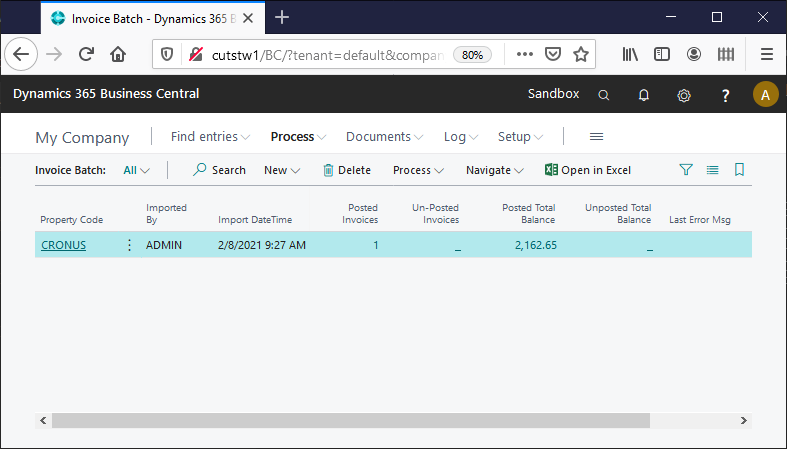Viewport: 787px width, 449px height.
Task: Bookmark this page with star icon
Action: click(581, 54)
